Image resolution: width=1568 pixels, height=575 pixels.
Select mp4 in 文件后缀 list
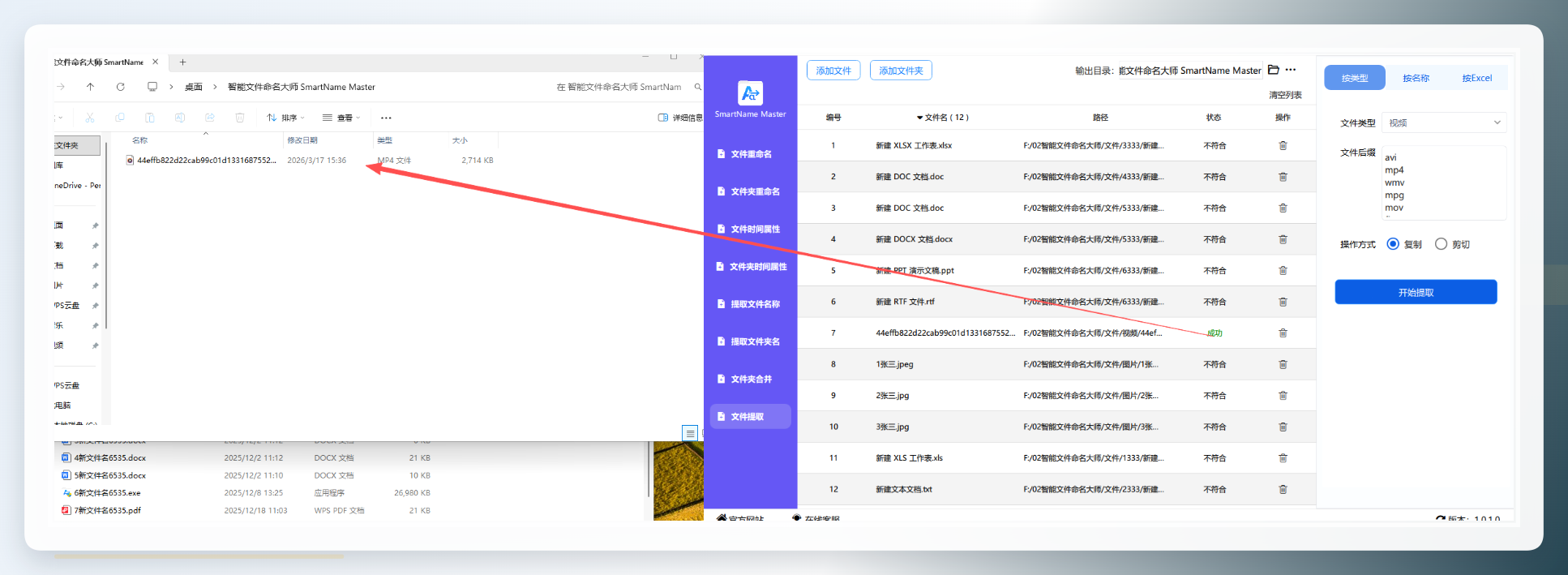pyautogui.click(x=1394, y=170)
